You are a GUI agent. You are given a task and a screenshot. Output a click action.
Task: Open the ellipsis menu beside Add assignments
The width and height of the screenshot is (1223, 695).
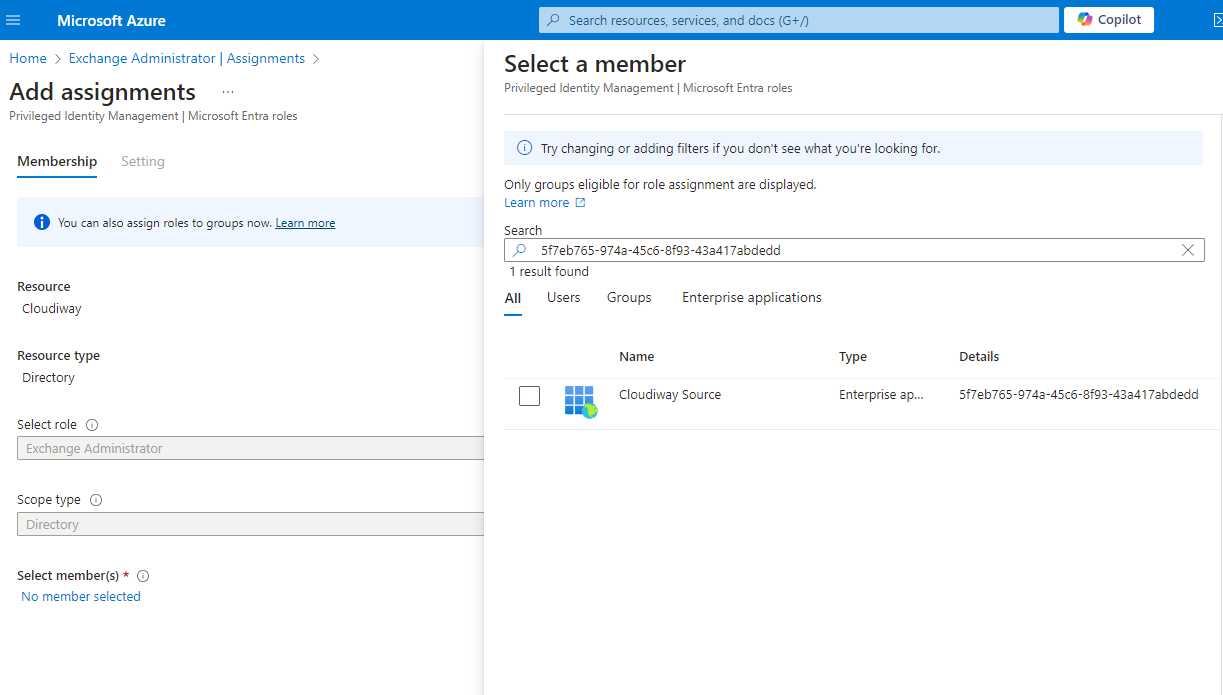pos(228,92)
